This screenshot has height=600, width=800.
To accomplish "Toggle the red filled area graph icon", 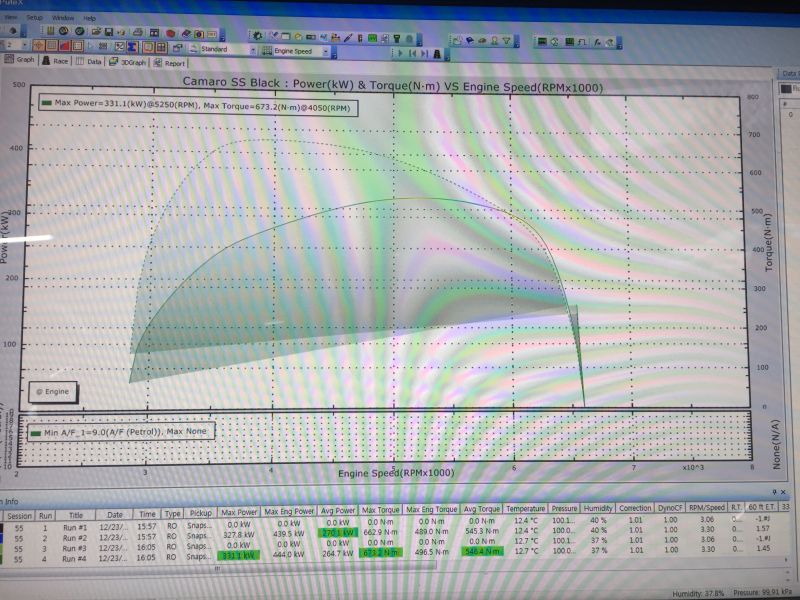I will [x=64, y=46].
